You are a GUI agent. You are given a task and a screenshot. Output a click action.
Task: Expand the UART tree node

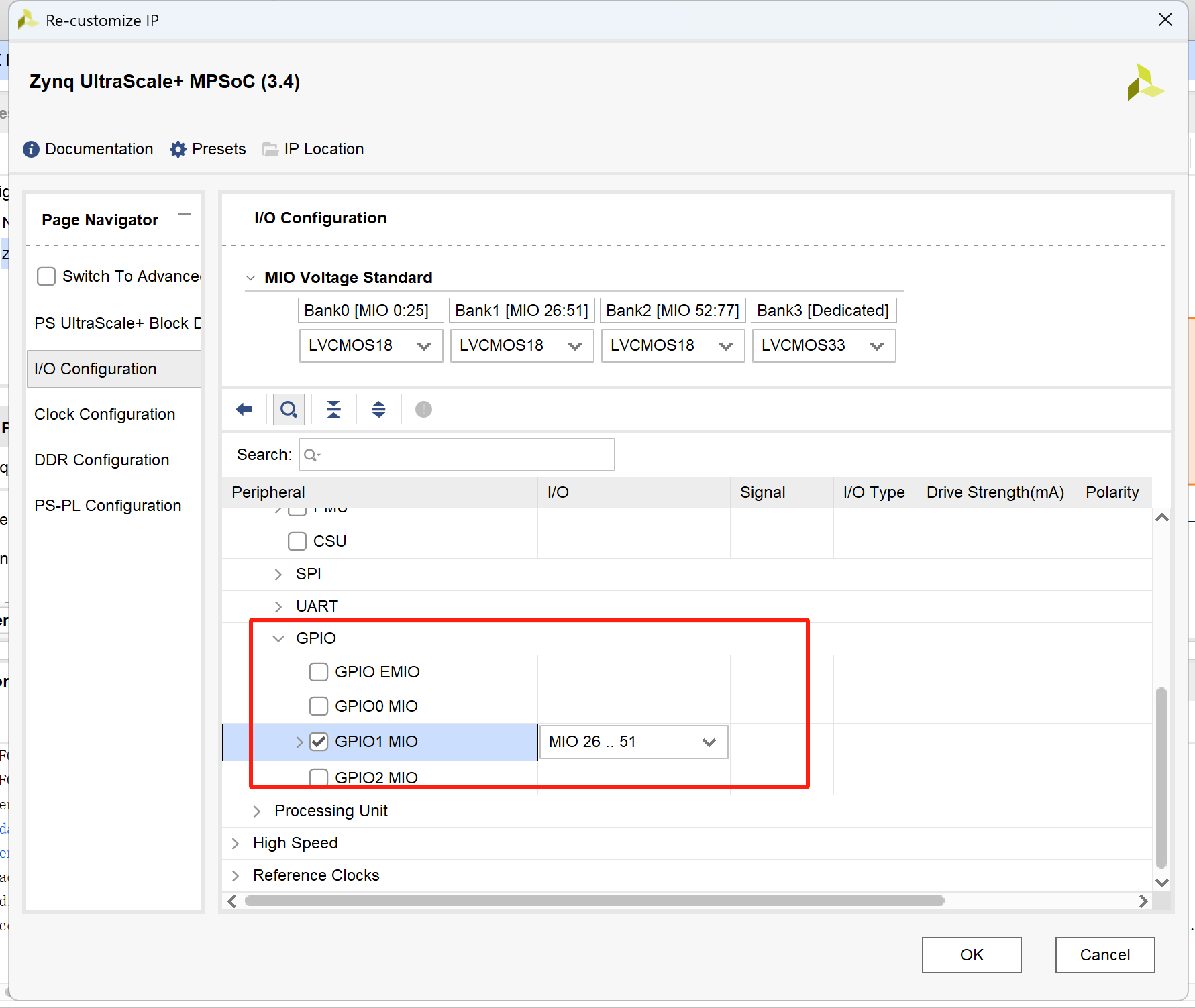278,607
